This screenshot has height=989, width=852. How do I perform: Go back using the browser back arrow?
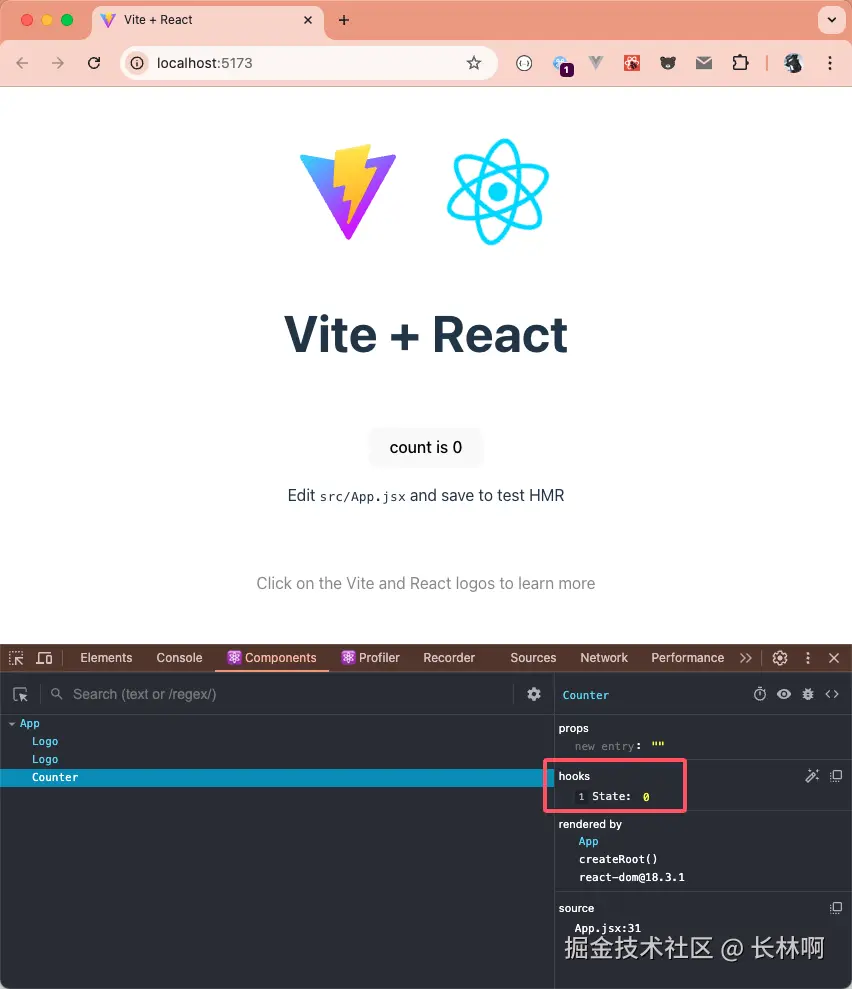click(22, 63)
